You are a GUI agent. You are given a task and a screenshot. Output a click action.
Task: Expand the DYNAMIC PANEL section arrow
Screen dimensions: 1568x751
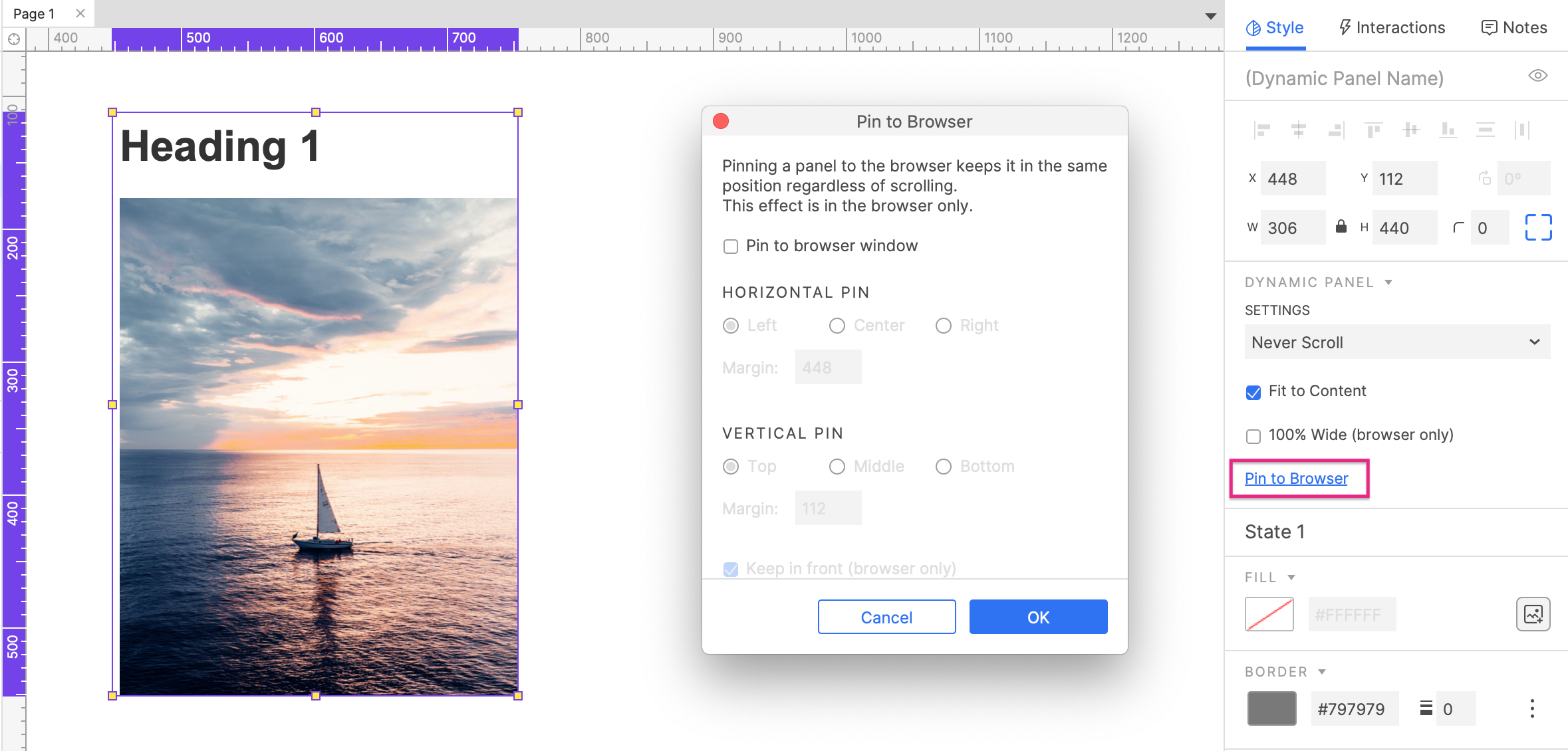[x=1388, y=282]
